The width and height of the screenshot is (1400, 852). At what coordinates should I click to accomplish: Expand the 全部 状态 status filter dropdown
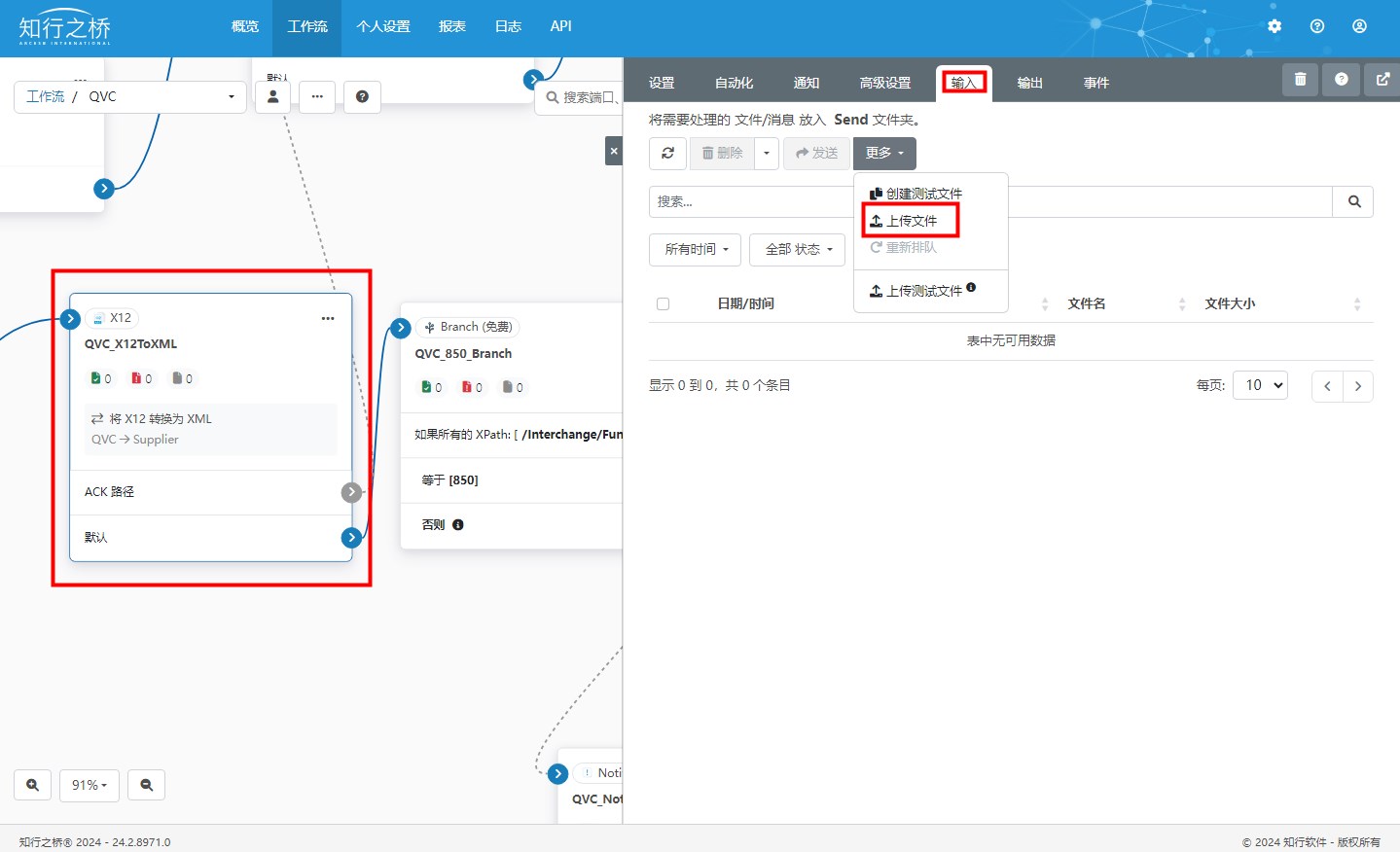click(x=797, y=250)
